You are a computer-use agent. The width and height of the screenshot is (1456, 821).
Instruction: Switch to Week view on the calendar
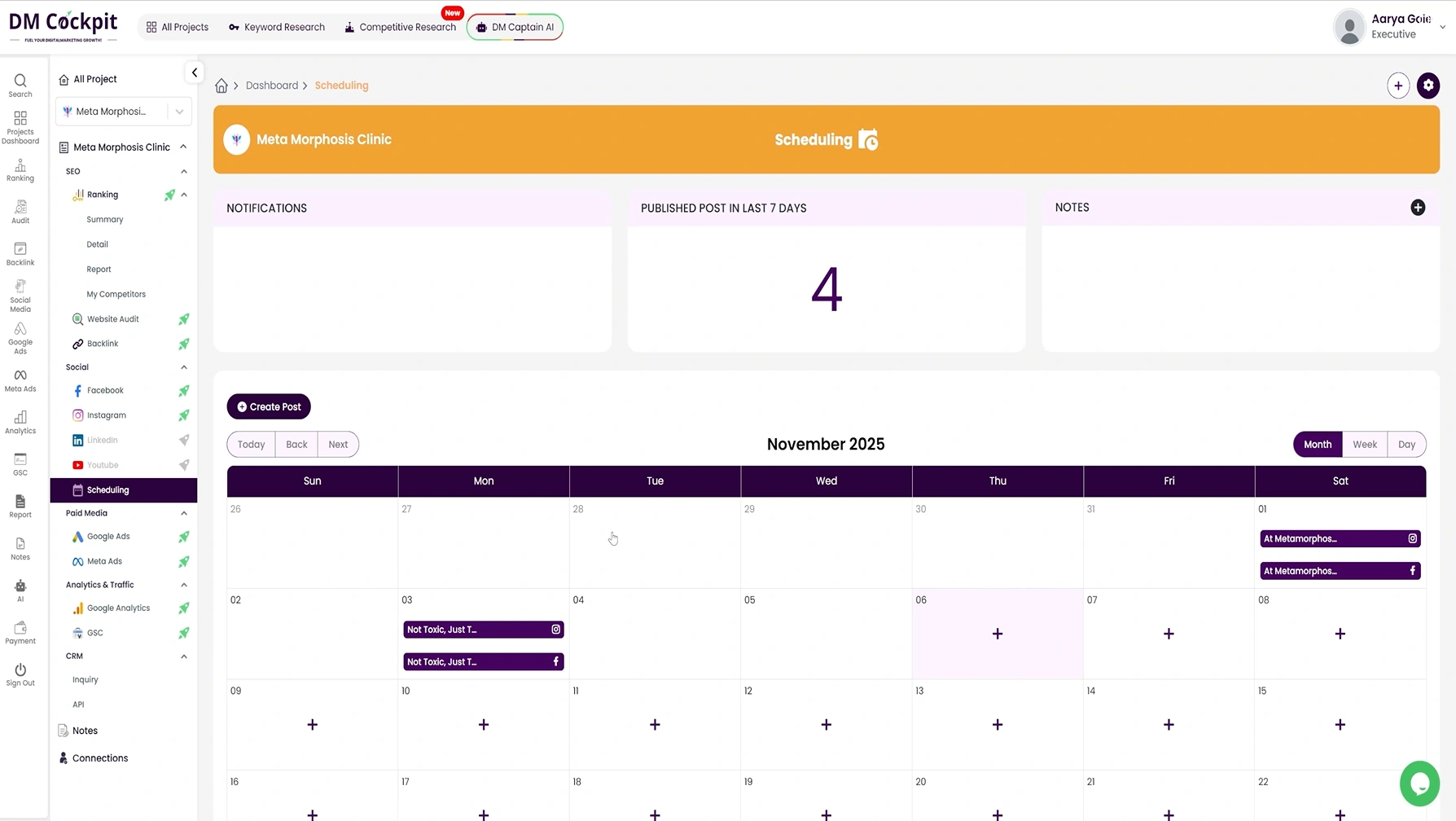1365,444
